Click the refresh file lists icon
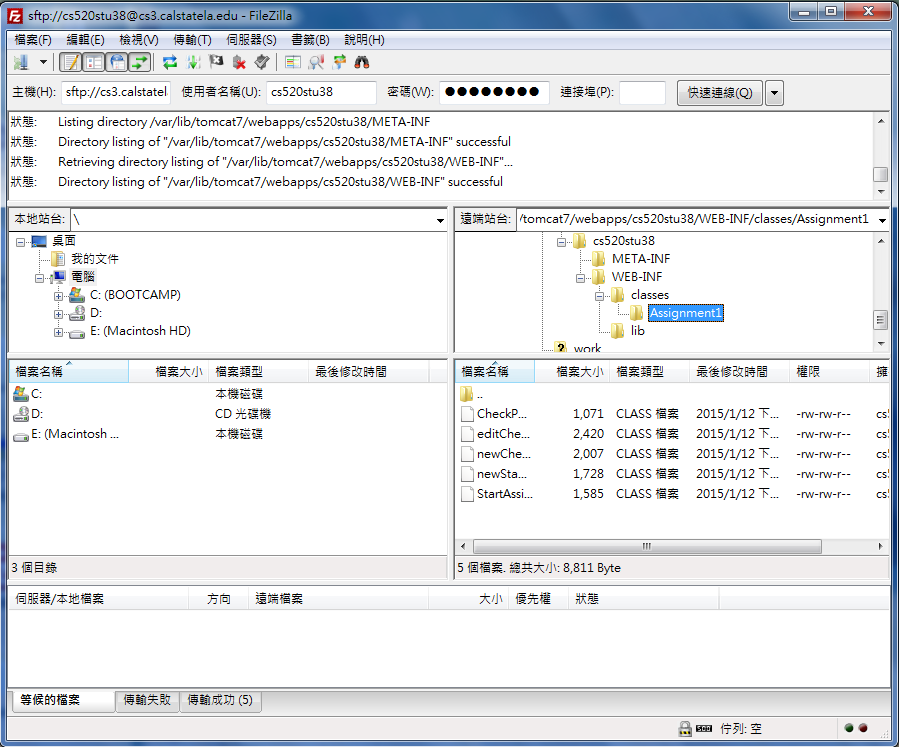The height and width of the screenshot is (747, 899). pyautogui.click(x=170, y=62)
